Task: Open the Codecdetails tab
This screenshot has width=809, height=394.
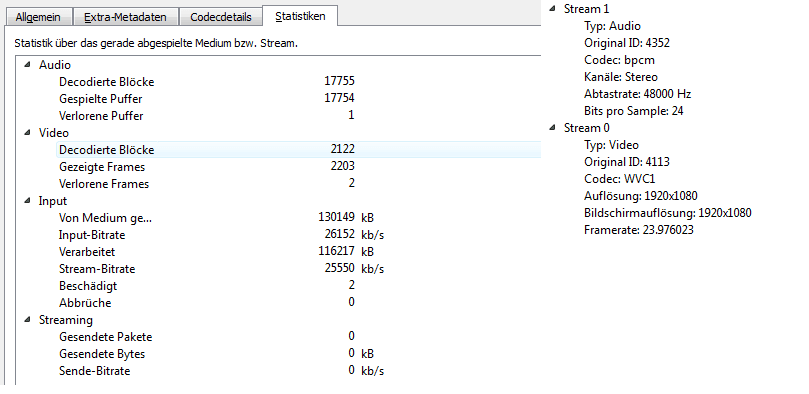Action: click(x=221, y=17)
